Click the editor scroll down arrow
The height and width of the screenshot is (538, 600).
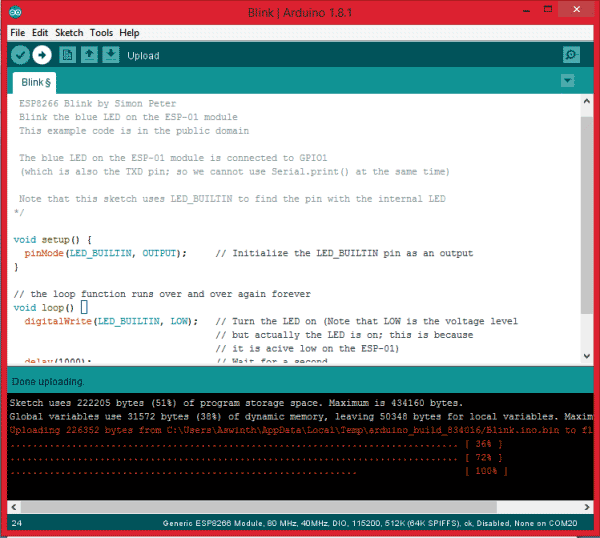point(587,356)
